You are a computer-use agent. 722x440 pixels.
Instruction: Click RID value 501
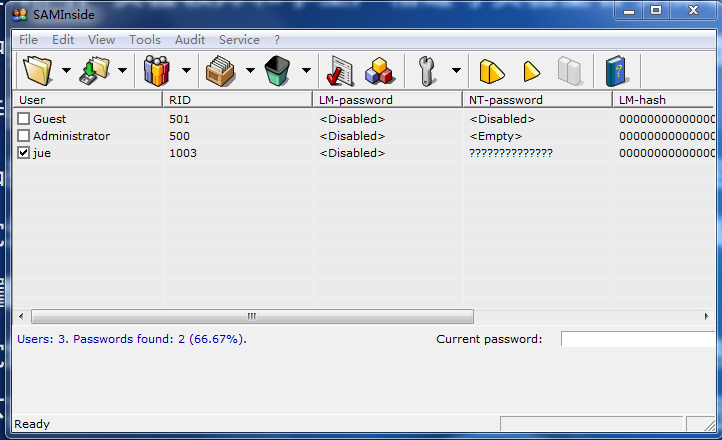click(x=179, y=119)
